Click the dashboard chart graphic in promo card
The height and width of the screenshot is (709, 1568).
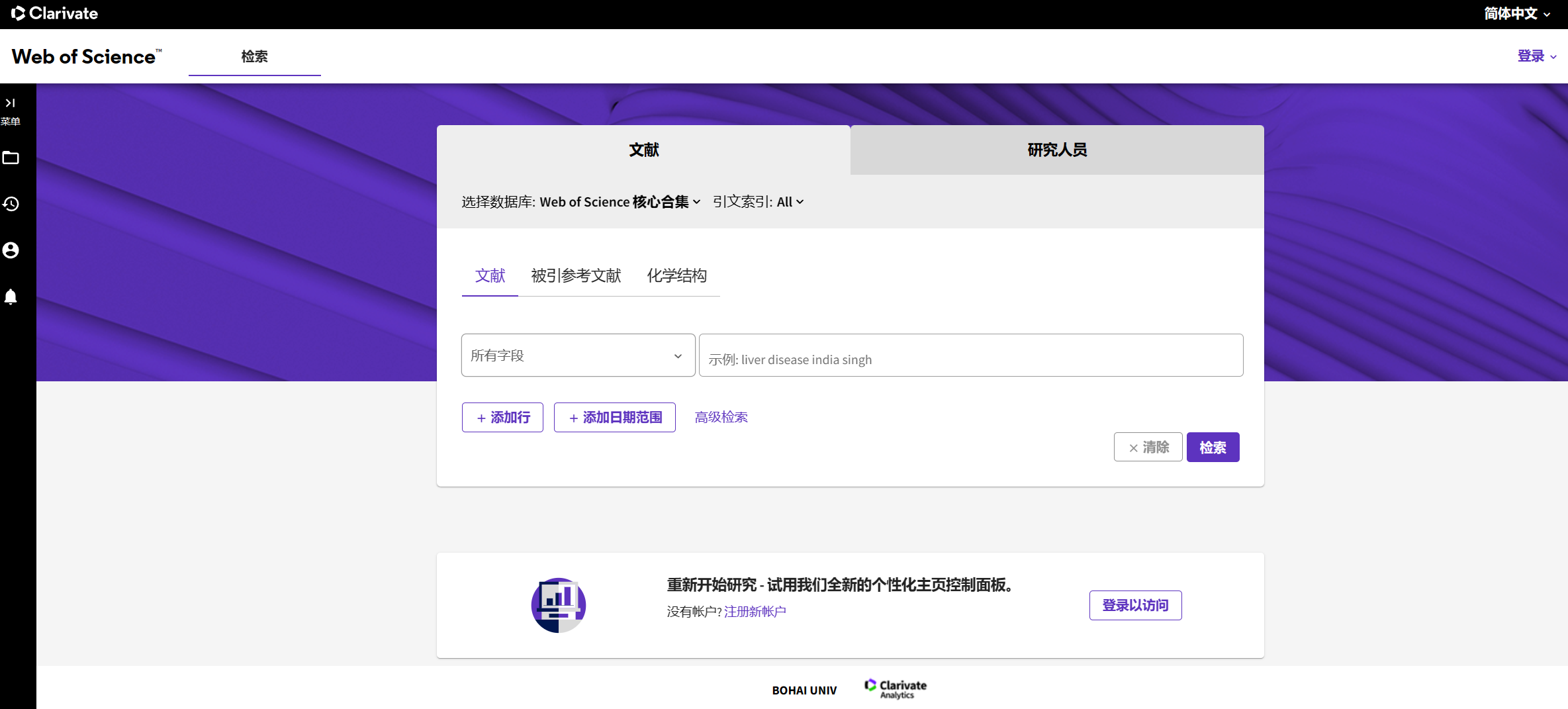(558, 604)
